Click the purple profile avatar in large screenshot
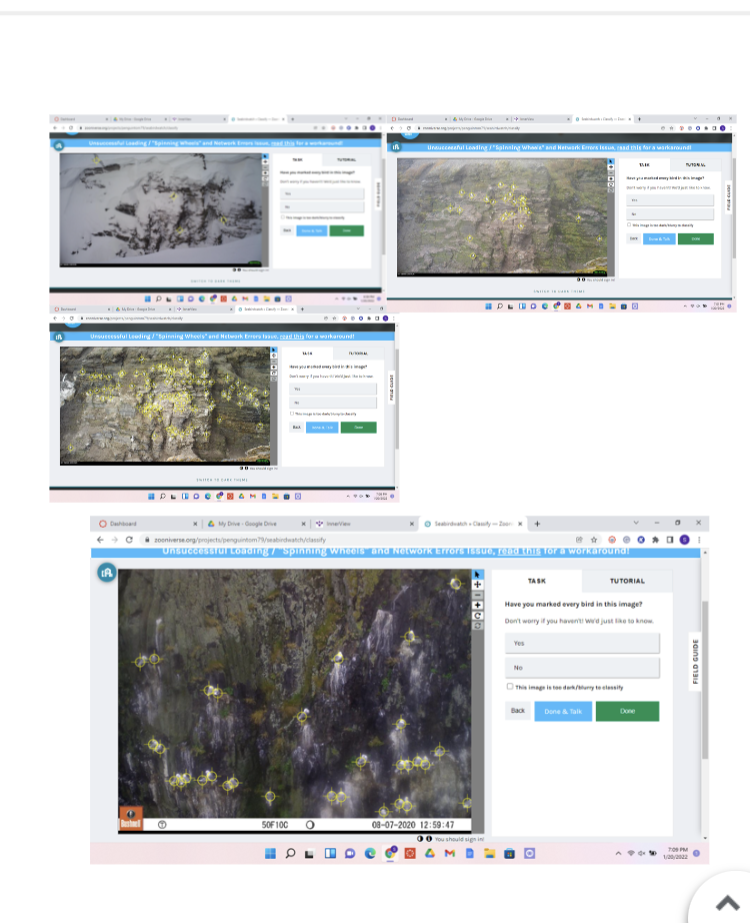 pos(684,540)
